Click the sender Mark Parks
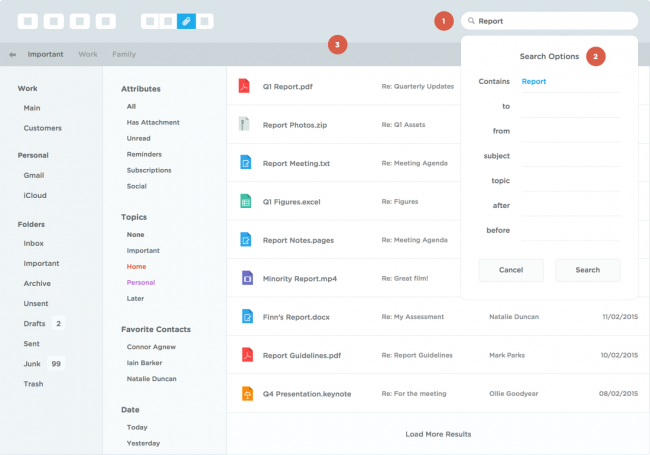The image size is (650, 455). click(x=507, y=355)
